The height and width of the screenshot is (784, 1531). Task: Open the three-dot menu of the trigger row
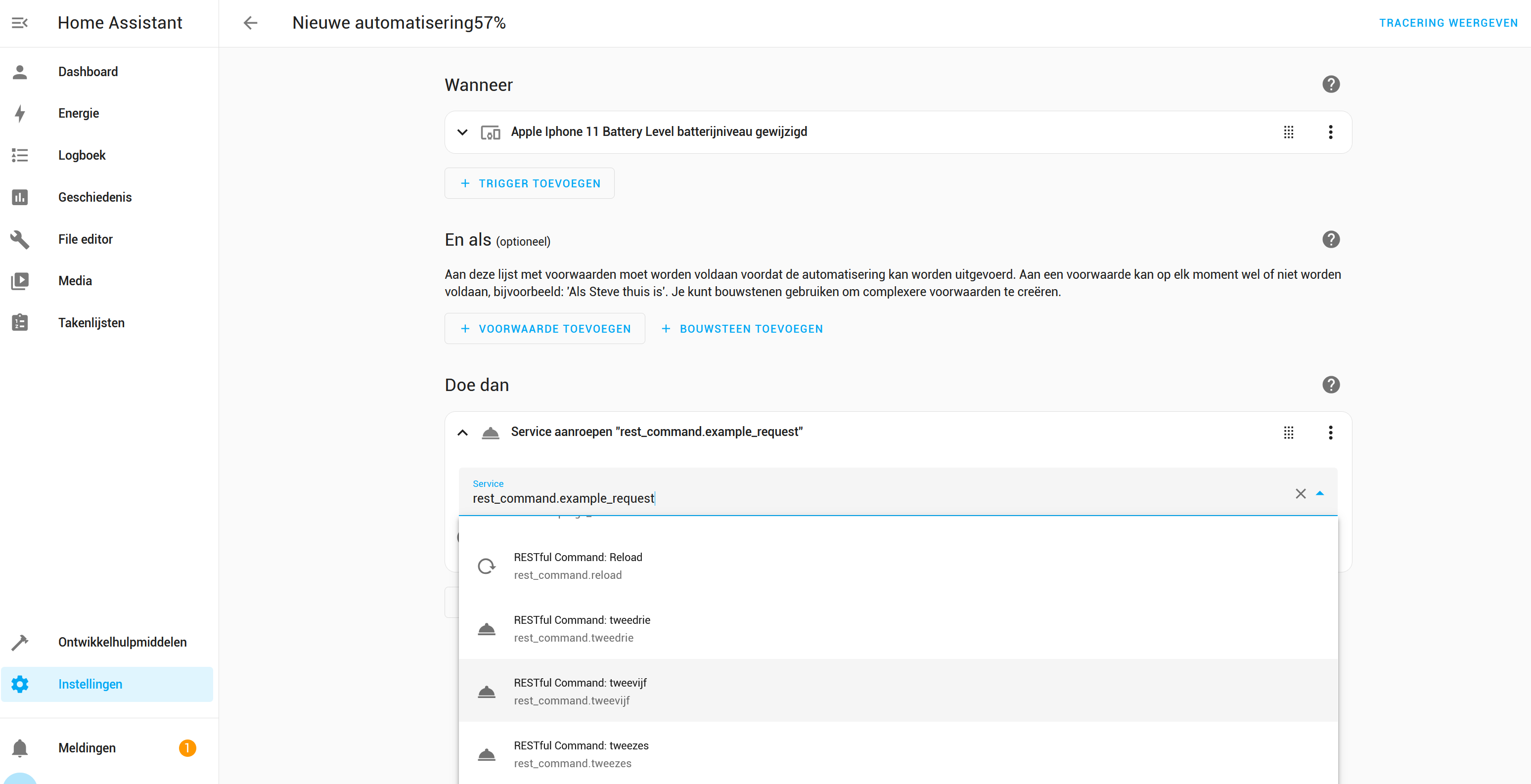(x=1331, y=132)
